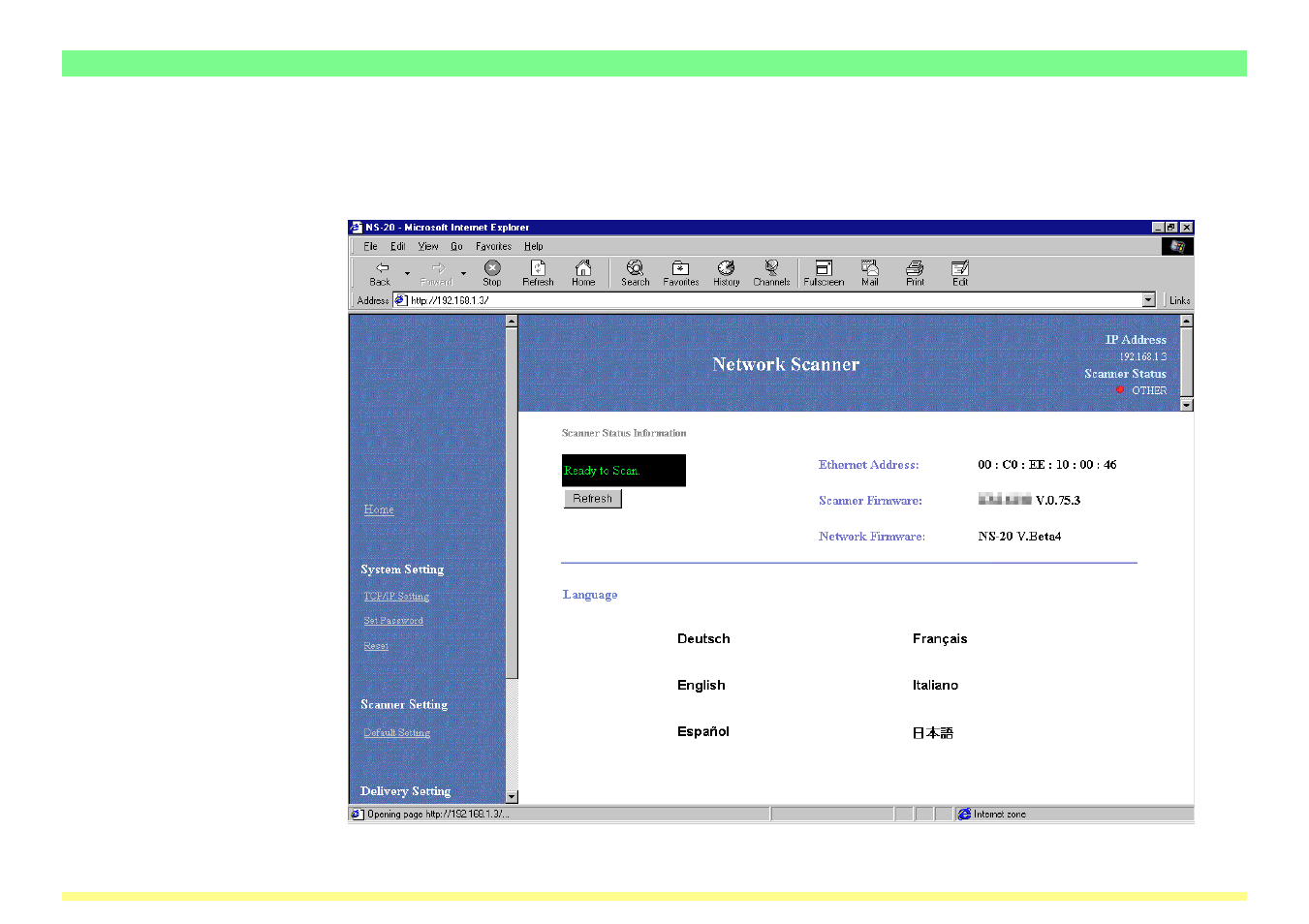This screenshot has width=1309, height=924.
Task: Select Français language
Action: (940, 639)
